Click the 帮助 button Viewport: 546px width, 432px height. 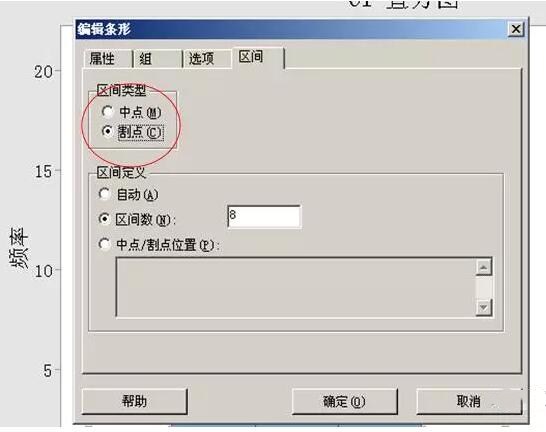134,401
